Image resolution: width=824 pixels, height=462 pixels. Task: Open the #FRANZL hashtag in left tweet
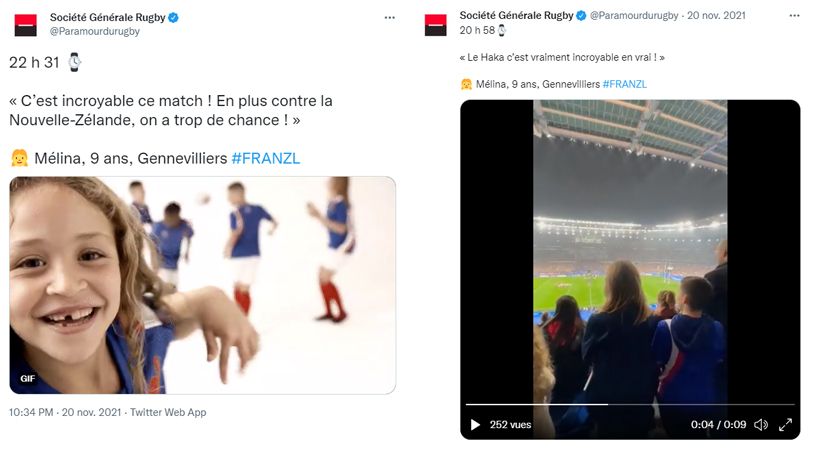tap(266, 158)
